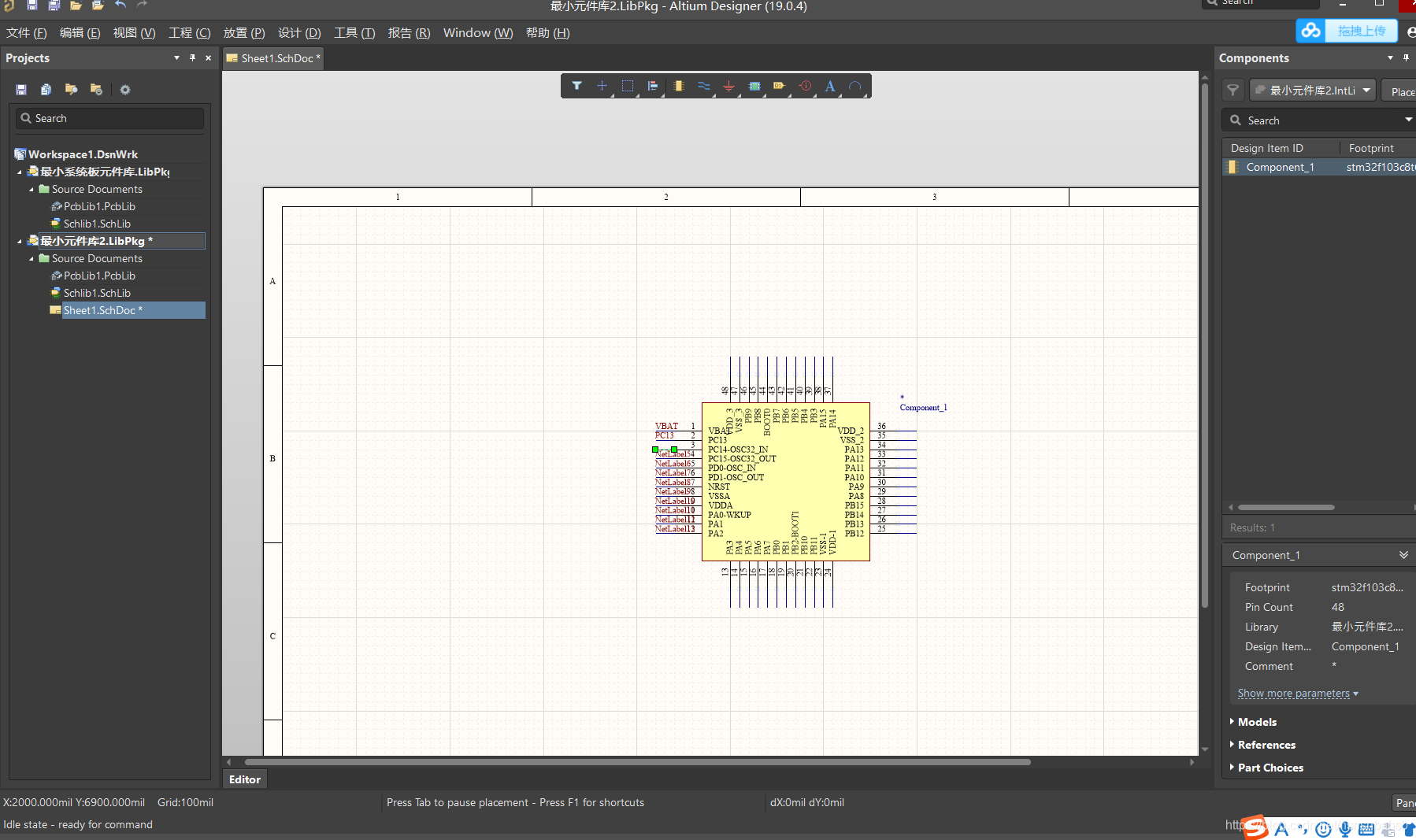
Task: Click the undo arrow
Action: 120,5
